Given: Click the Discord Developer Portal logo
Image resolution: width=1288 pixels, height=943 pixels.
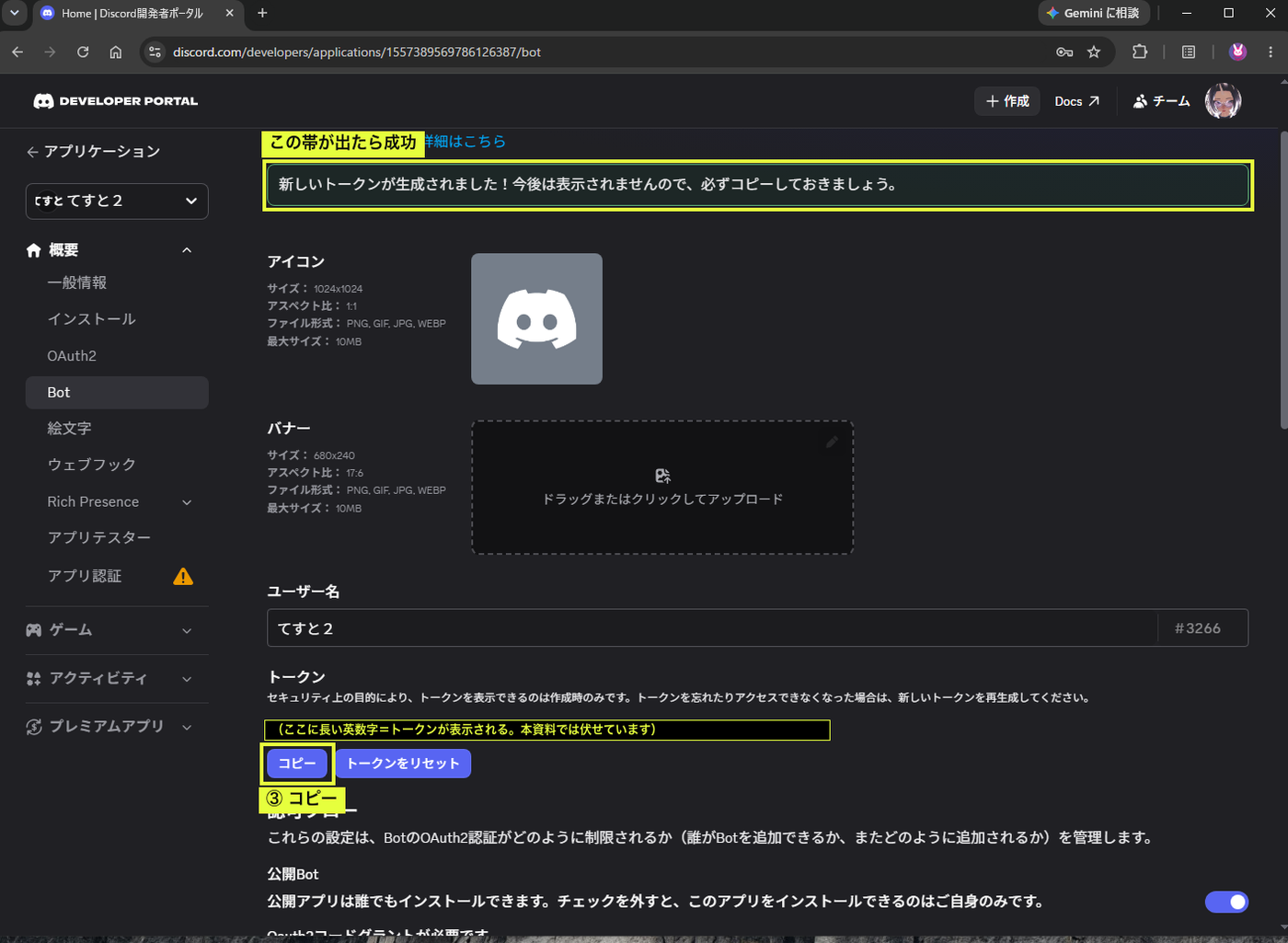Looking at the screenshot, I should click(x=116, y=101).
